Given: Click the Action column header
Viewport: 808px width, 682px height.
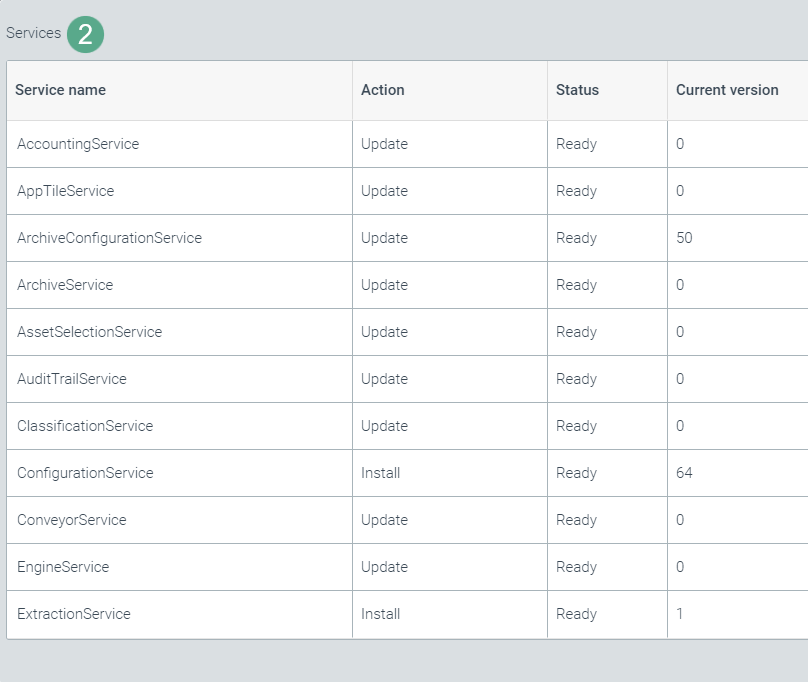Looking at the screenshot, I should click(382, 90).
